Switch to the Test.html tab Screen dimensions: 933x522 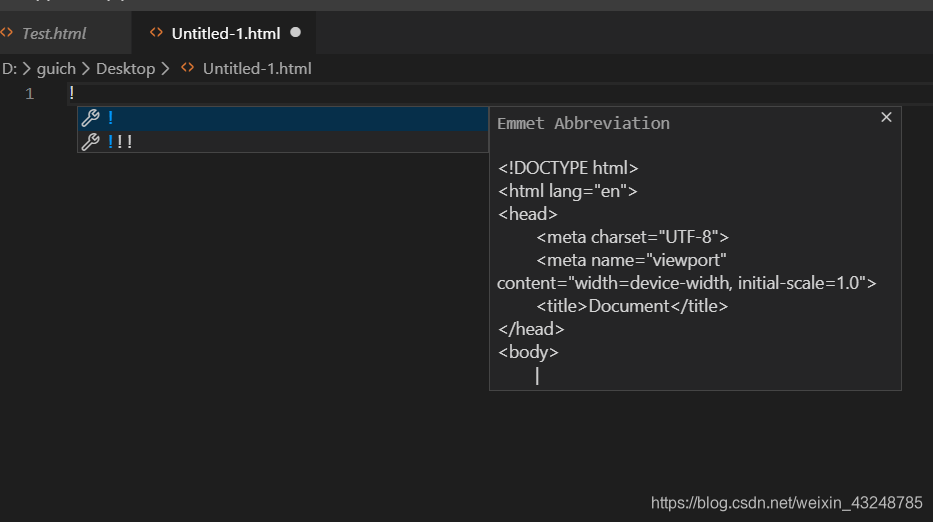coord(55,33)
